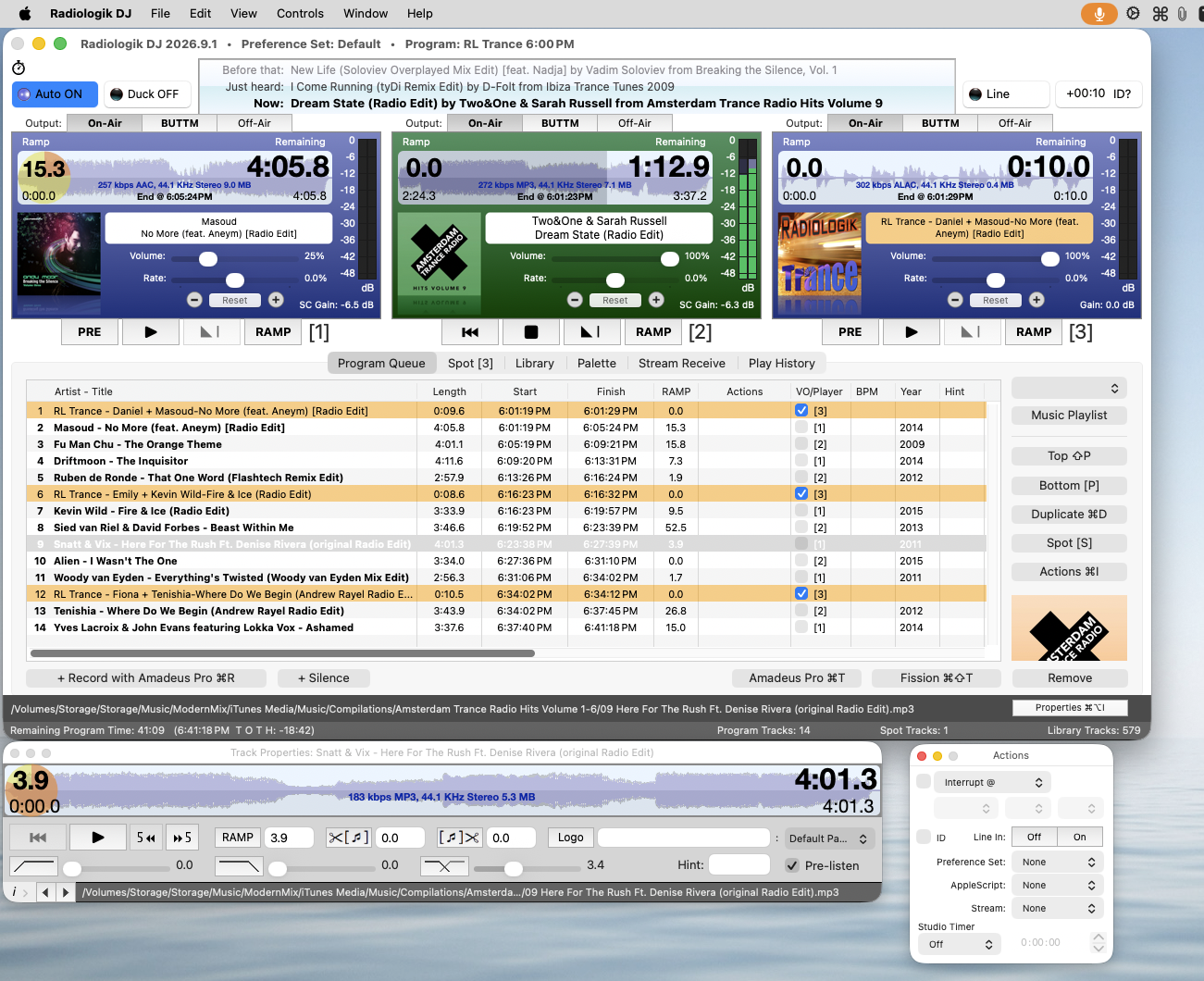The width and height of the screenshot is (1204, 981).
Task: Switch to the Spot [3] tab
Action: click(470, 364)
